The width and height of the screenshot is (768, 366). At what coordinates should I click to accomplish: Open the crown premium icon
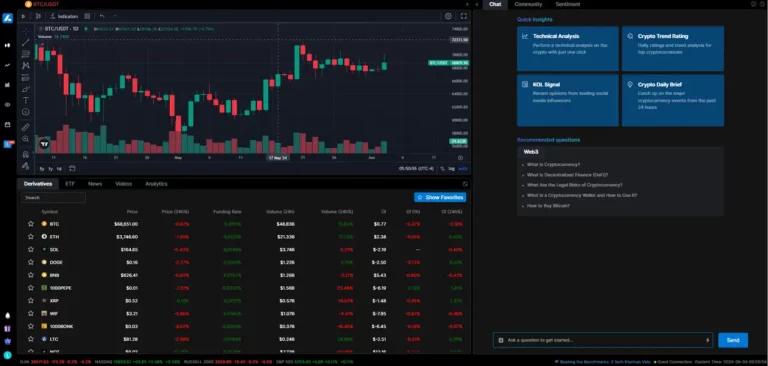click(7, 341)
